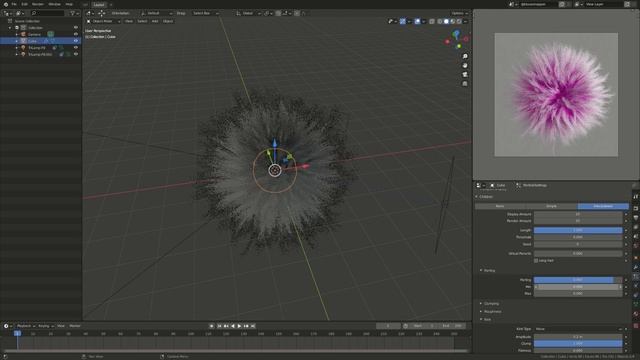Click the viewport zoom magnifier gizmo
The height and width of the screenshot is (360, 640).
[465, 56]
